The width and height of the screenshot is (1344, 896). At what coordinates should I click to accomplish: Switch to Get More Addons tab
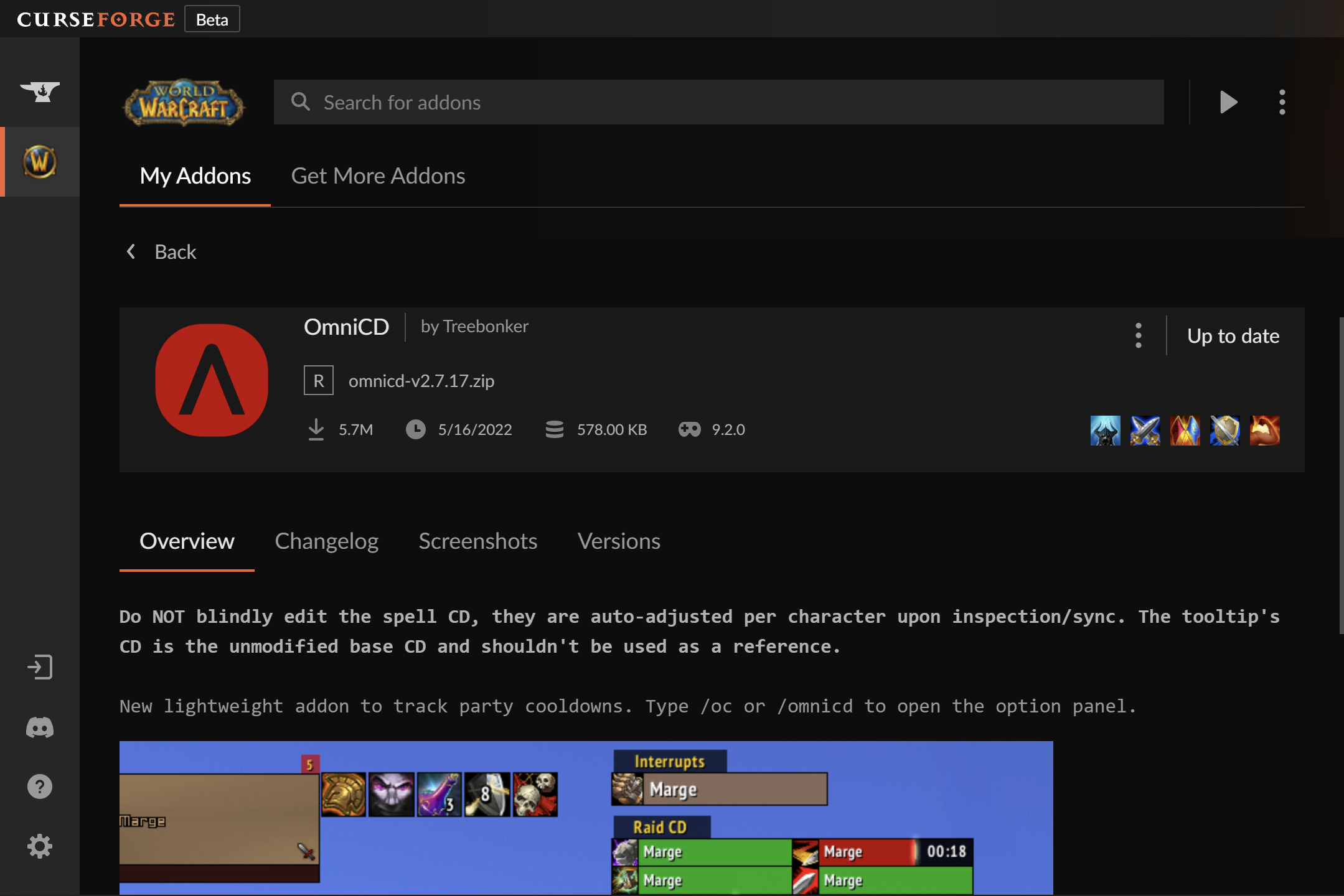tap(378, 176)
